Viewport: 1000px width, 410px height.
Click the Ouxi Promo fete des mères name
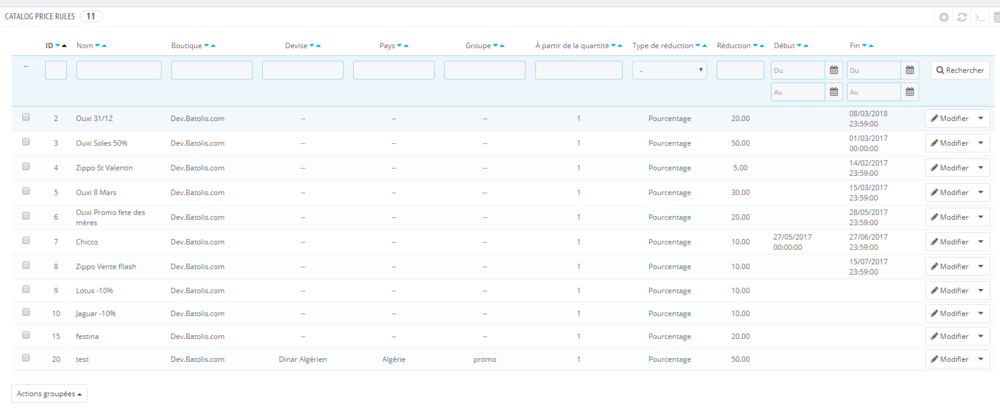(110, 217)
